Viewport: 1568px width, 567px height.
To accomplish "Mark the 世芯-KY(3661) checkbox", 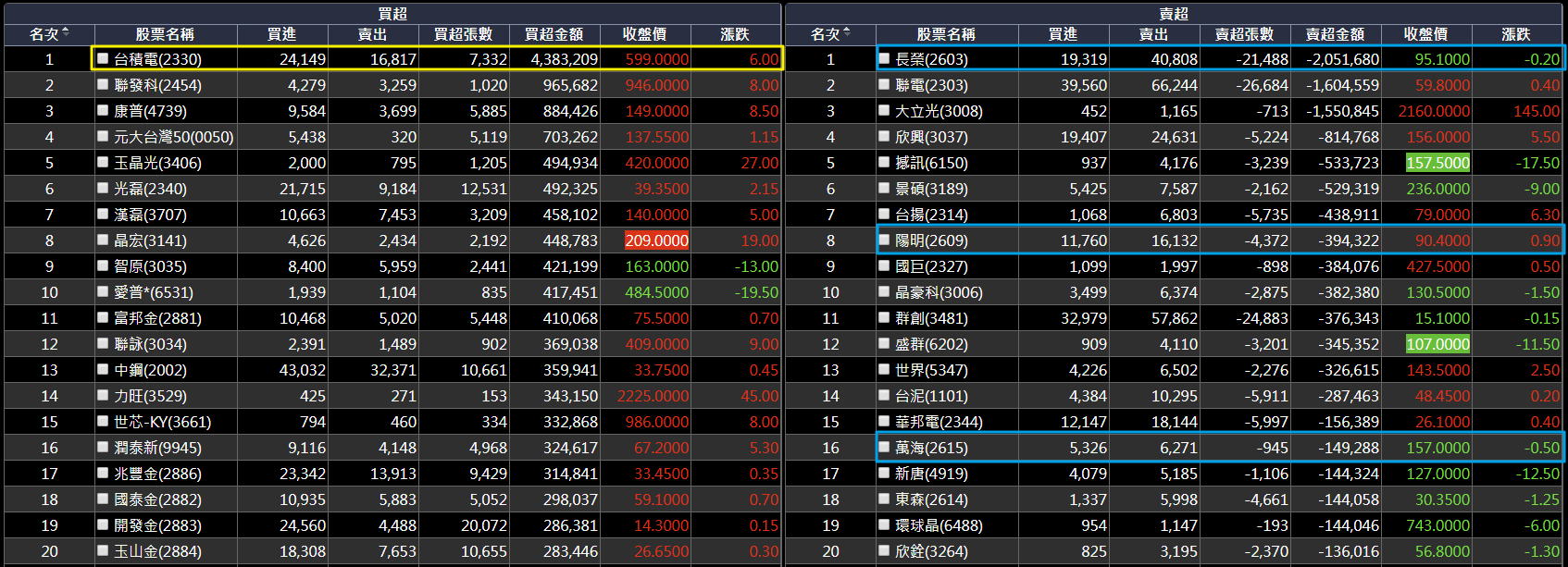I will 103,421.
